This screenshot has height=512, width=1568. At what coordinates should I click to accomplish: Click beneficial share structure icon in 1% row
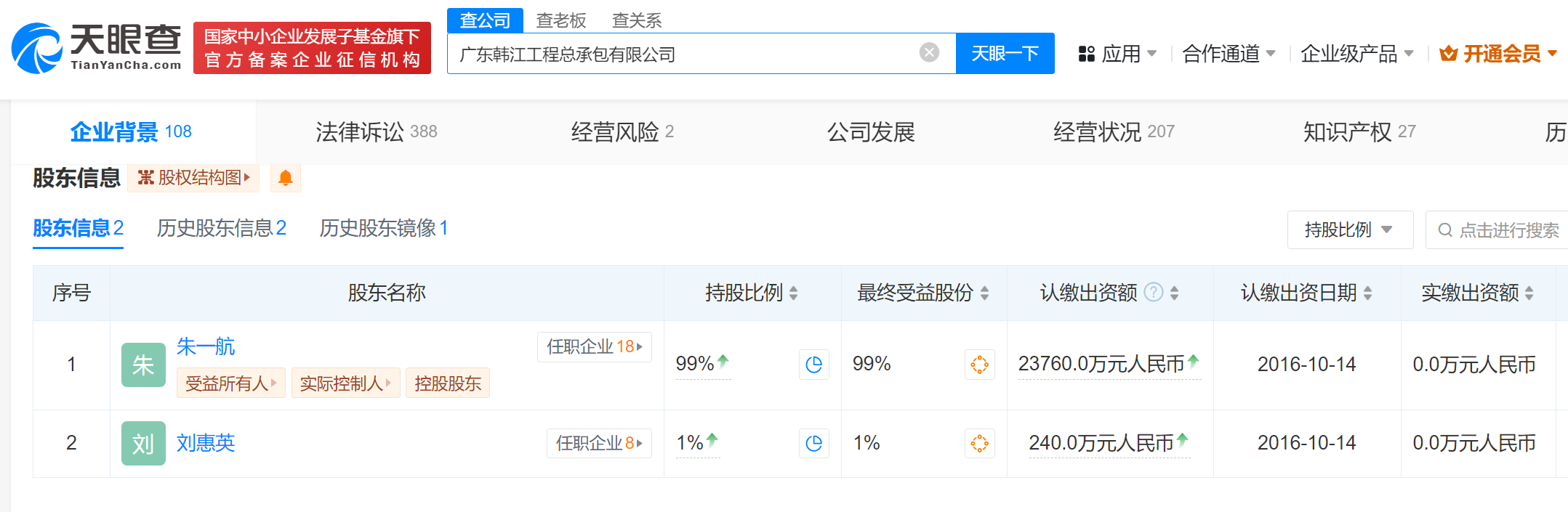[979, 443]
